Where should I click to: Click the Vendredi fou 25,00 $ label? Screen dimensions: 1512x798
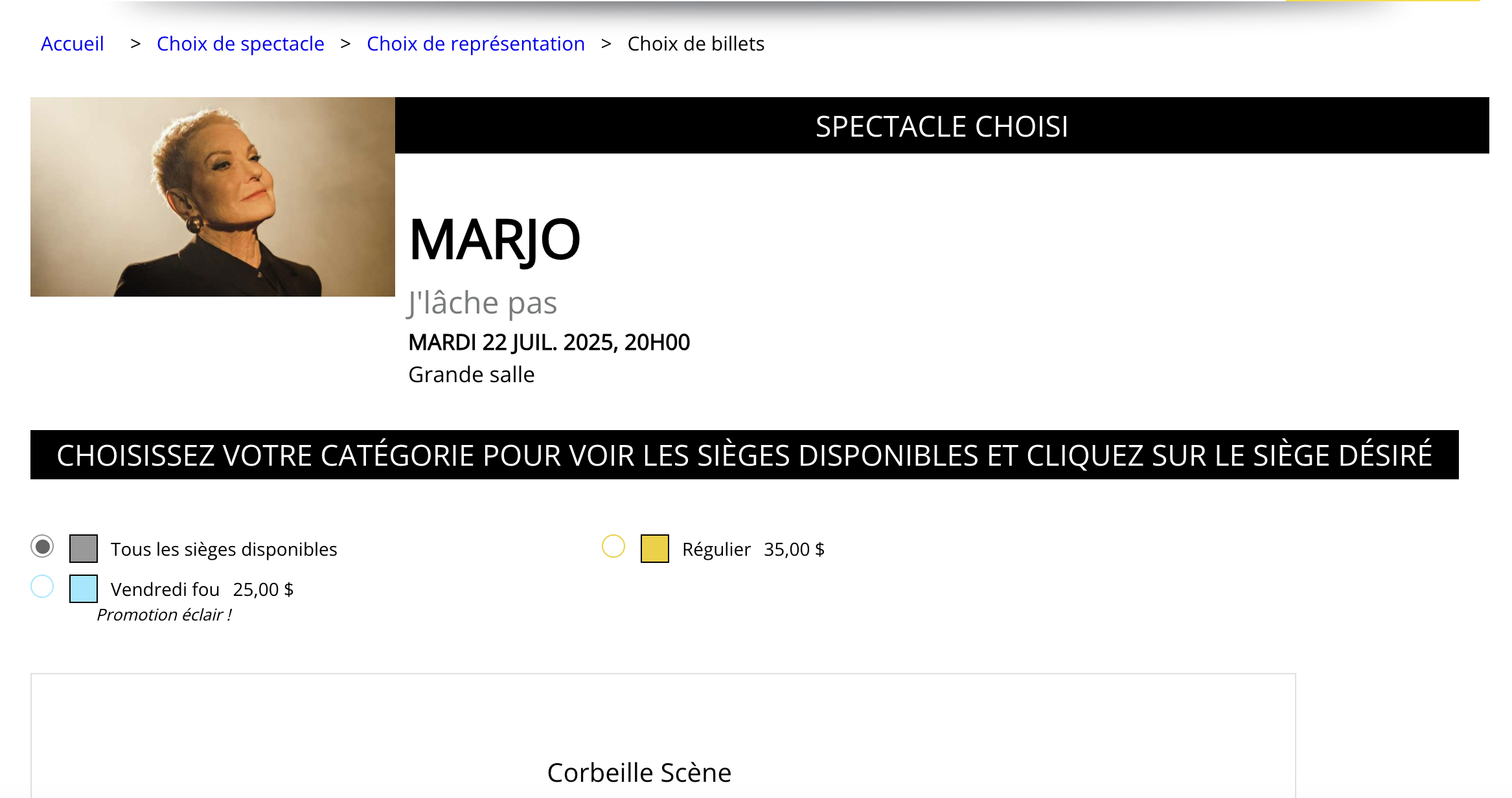click(202, 589)
